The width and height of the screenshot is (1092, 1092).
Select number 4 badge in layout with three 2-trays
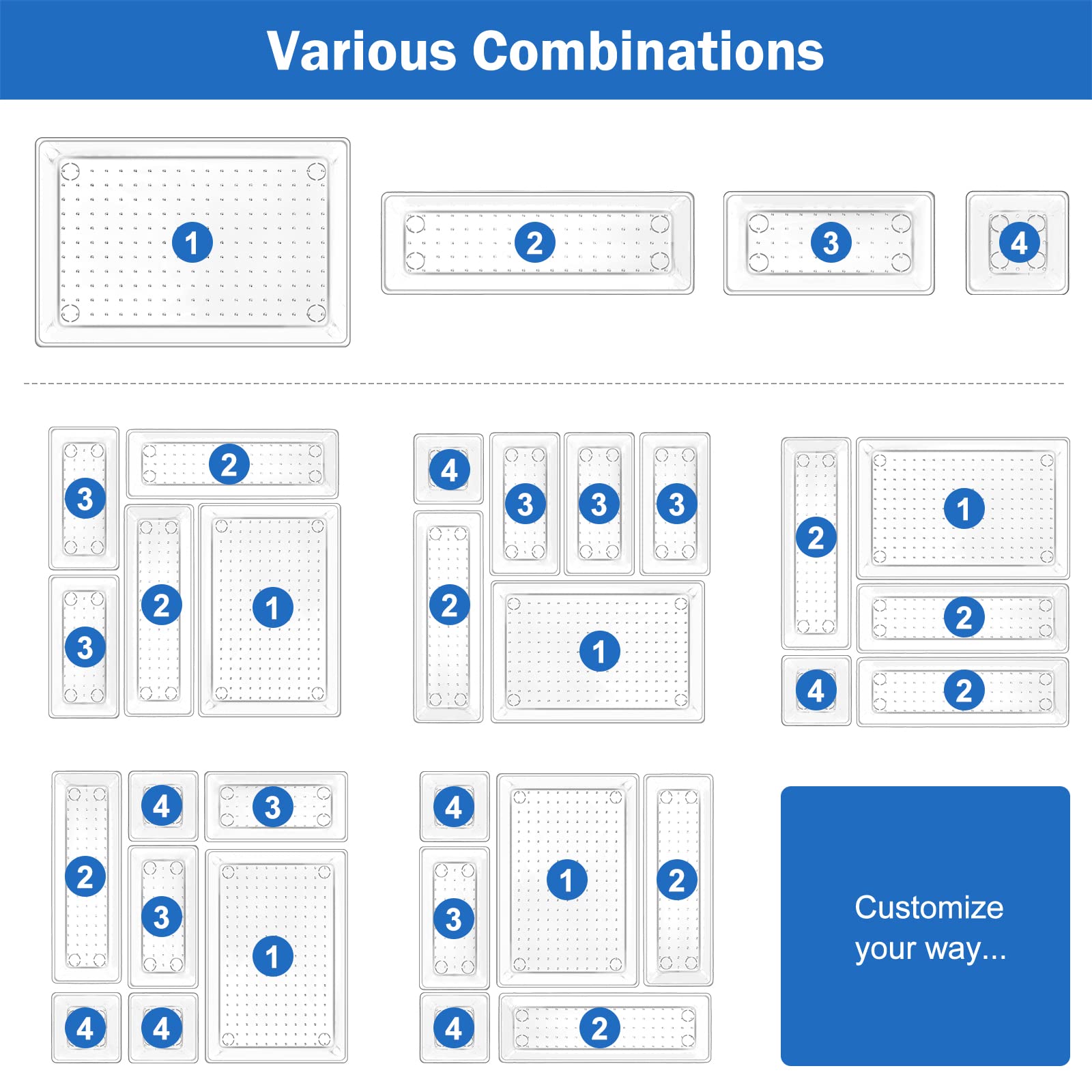coord(816,691)
